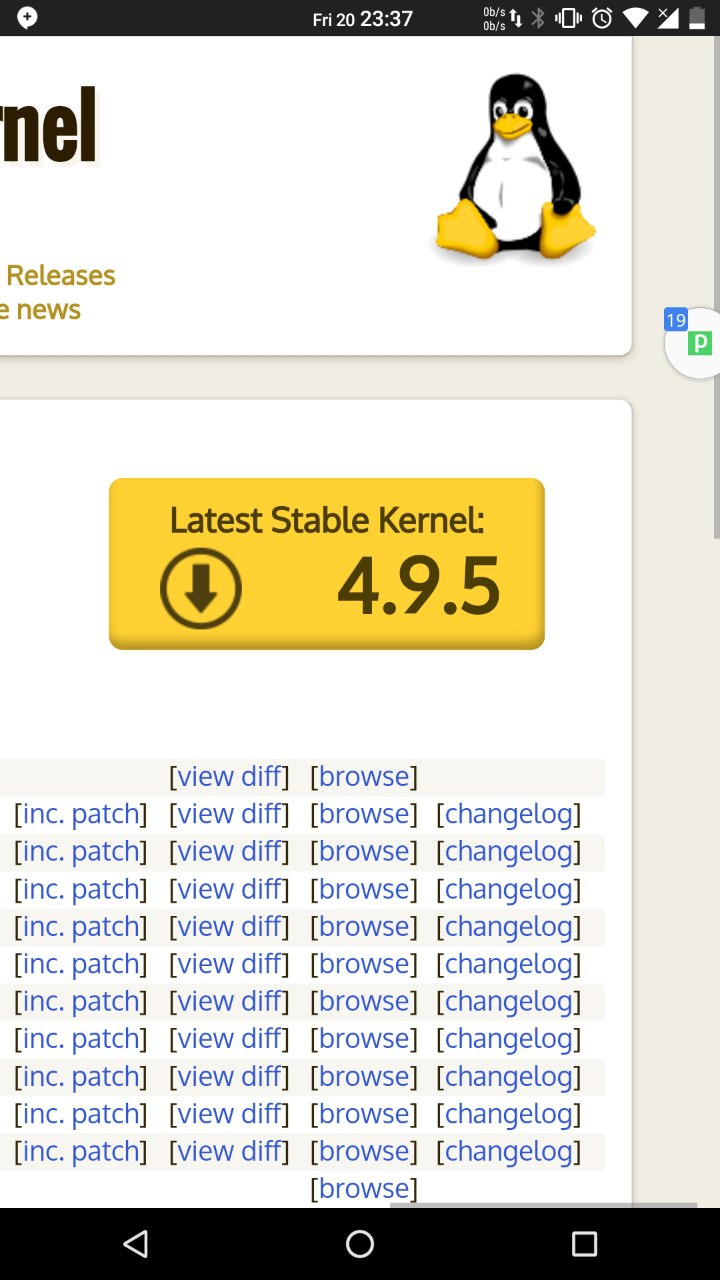Tap the horizontal scrollbar at page bottom
The height and width of the screenshot is (1280, 720).
543,1205
